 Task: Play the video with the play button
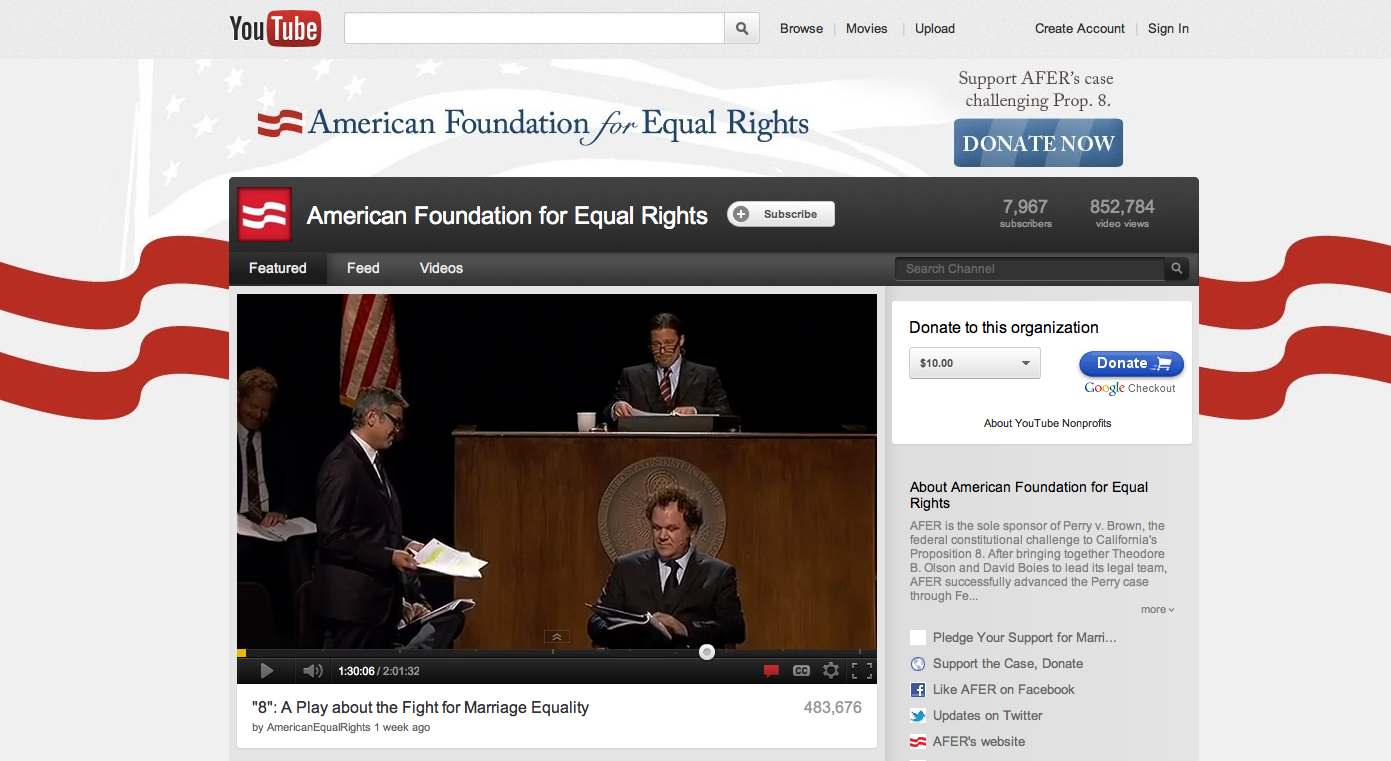tap(267, 671)
